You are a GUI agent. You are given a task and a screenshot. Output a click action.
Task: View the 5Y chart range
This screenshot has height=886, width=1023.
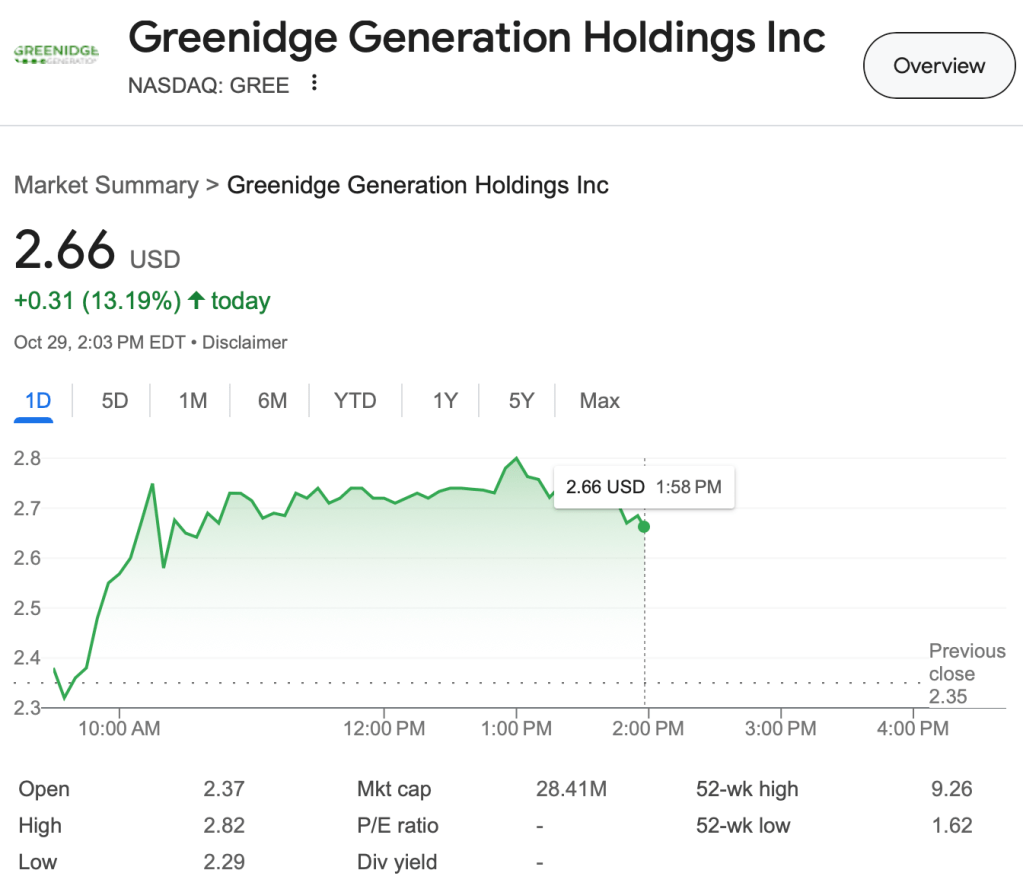tap(521, 401)
